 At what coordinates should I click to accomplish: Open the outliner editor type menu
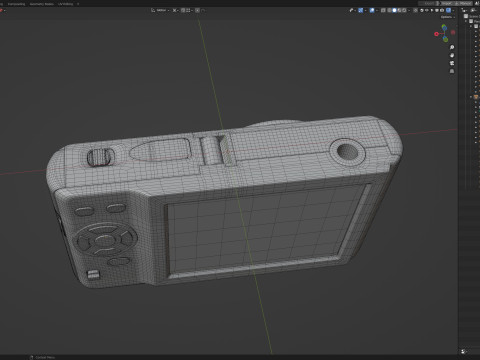[465, 11]
